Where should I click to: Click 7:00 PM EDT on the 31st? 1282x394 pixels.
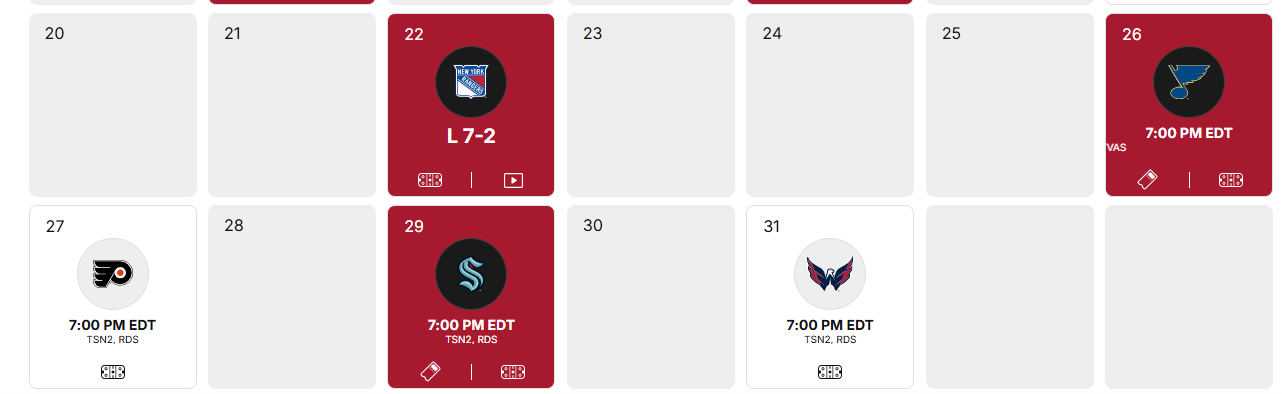tap(830, 325)
